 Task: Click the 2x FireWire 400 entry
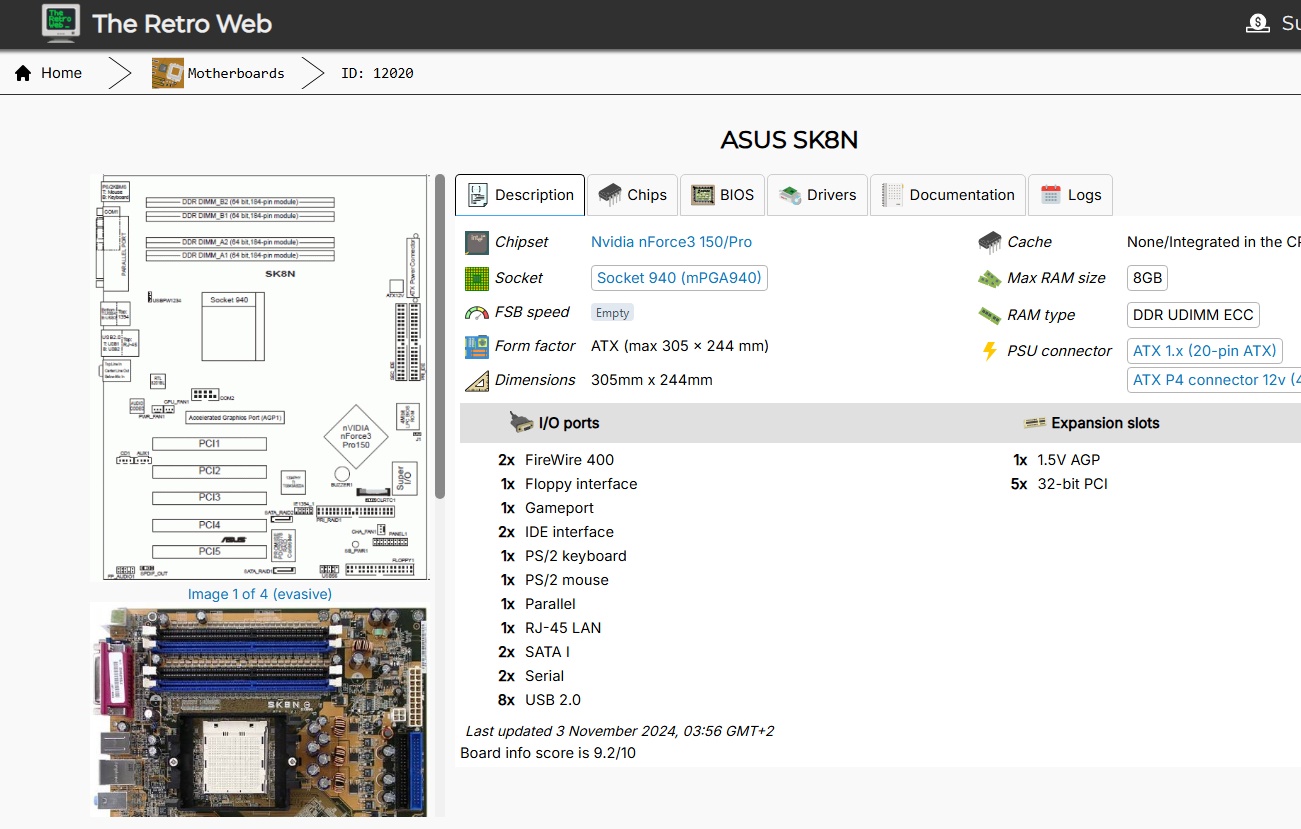(555, 460)
